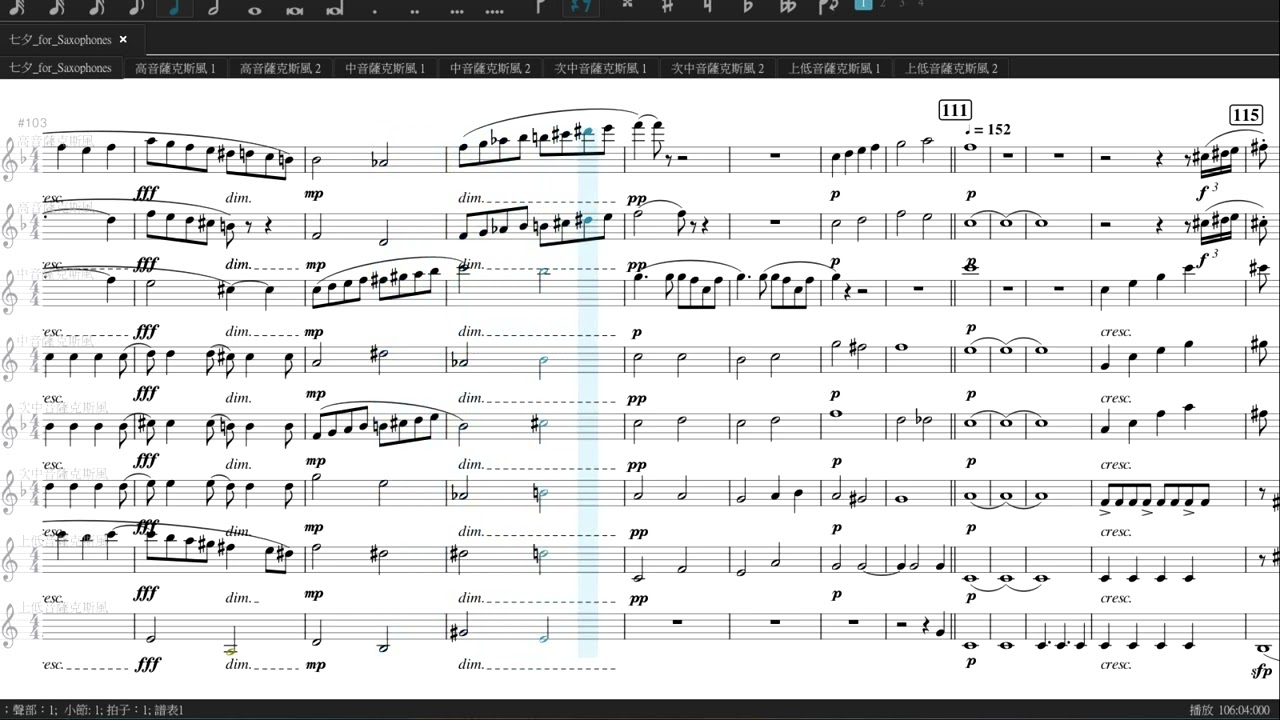Select the highlighted quarter note duration

tap(175, 7)
